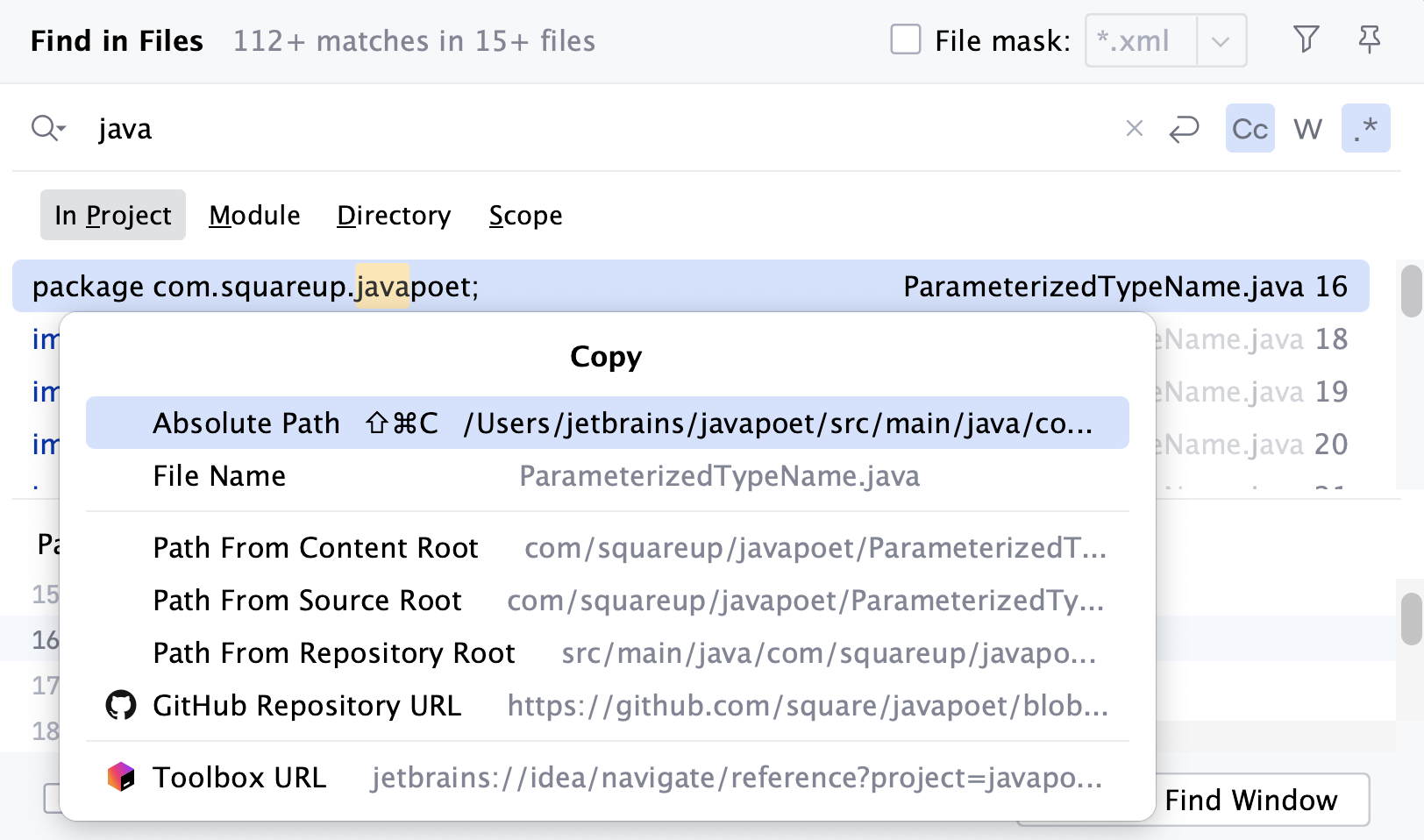
Task: Expand the File mask dropdown arrow
Action: click(x=1221, y=41)
